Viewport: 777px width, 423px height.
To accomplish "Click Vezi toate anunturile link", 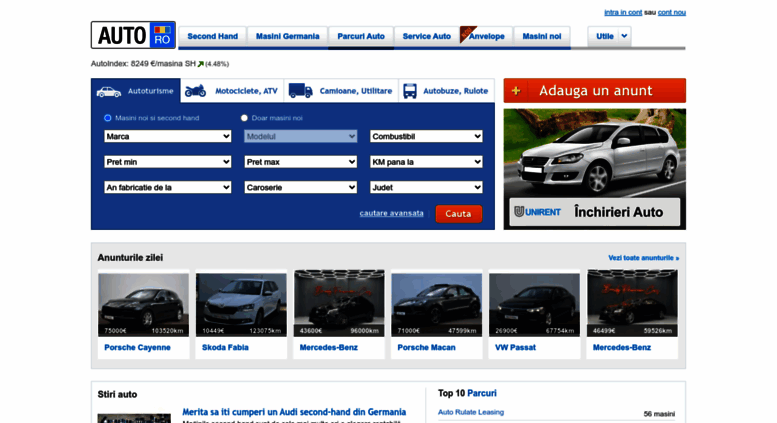I will click(x=643, y=258).
